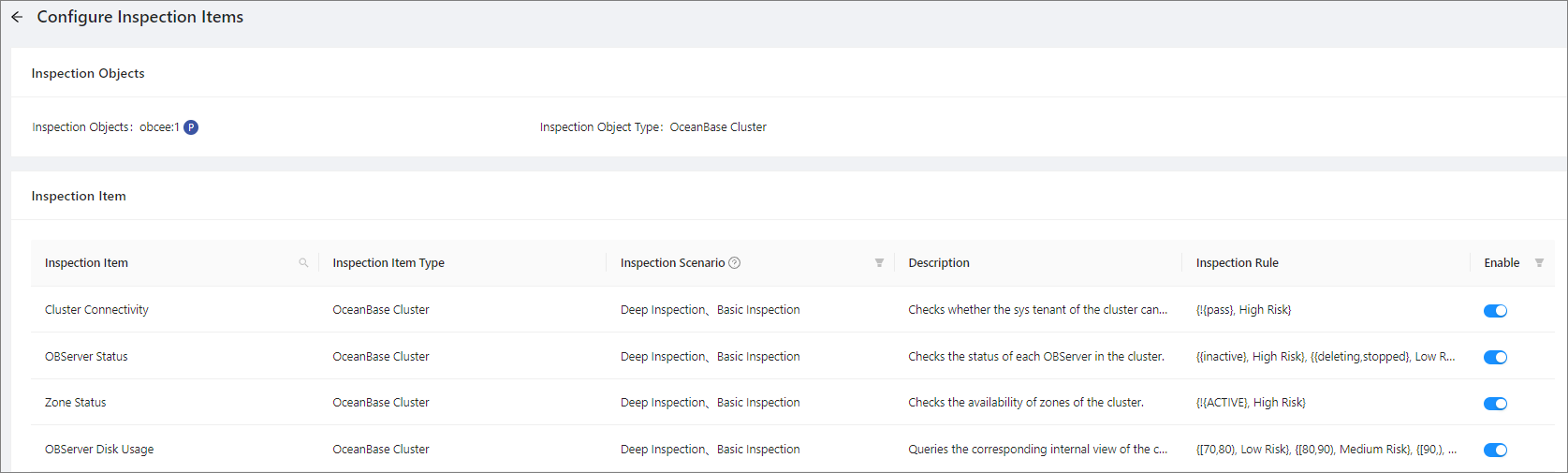Image resolution: width=1568 pixels, height=473 pixels.
Task: Click the obcee:1 inspection object text
Action: tap(159, 127)
